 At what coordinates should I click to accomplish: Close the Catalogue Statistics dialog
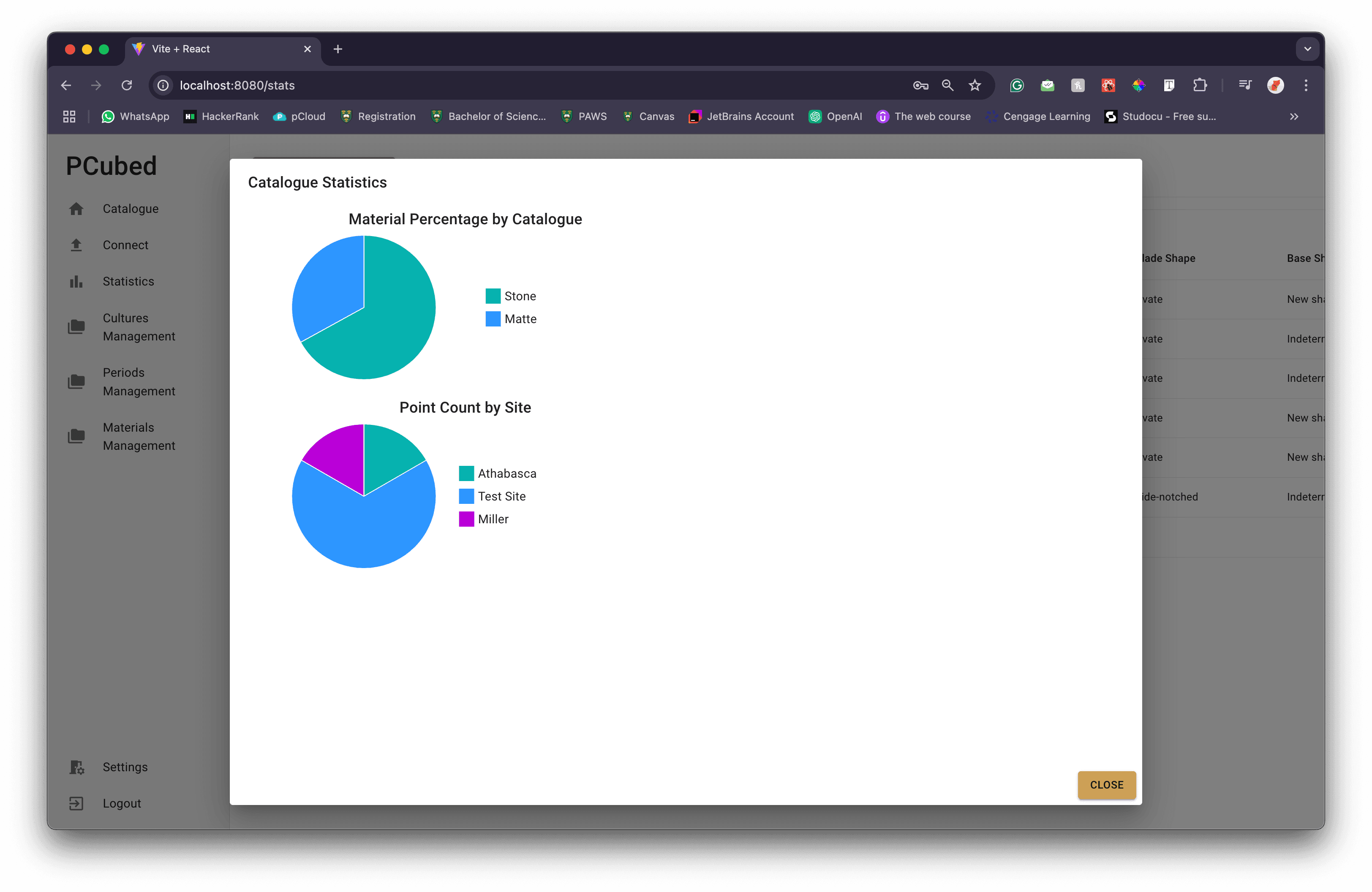coord(1106,785)
